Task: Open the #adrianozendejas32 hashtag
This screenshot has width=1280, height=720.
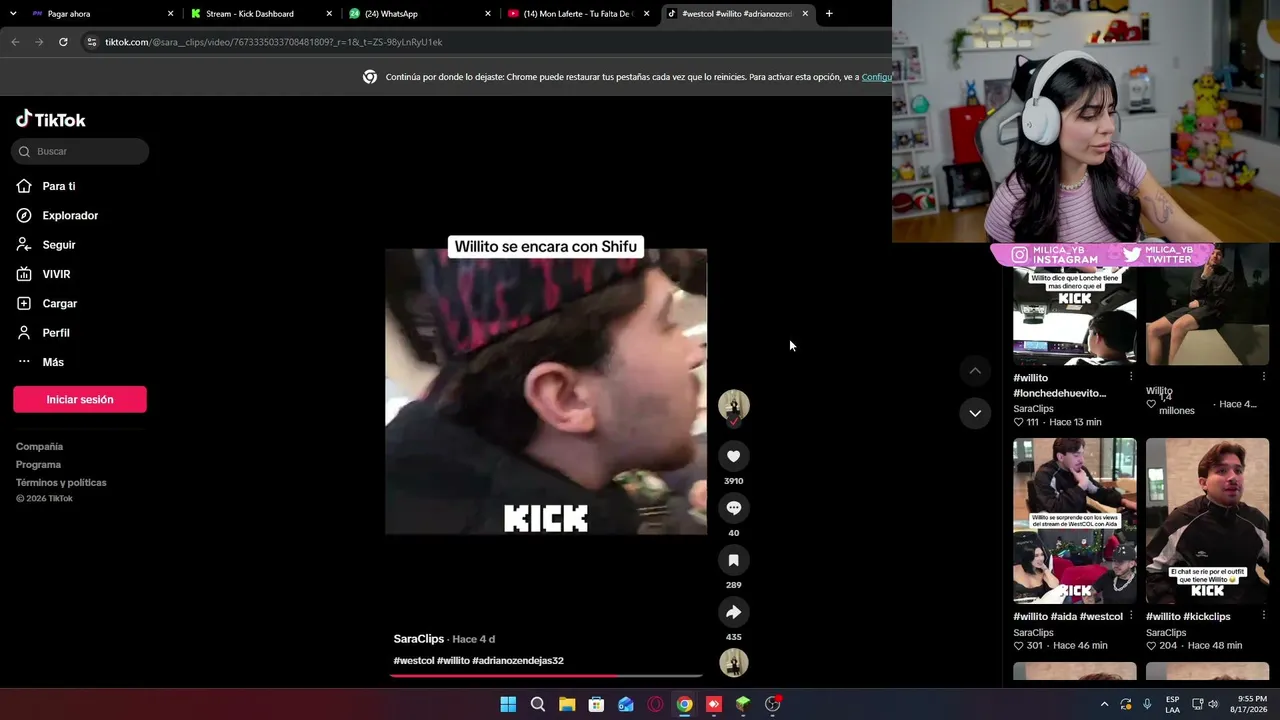Action: 518,661
